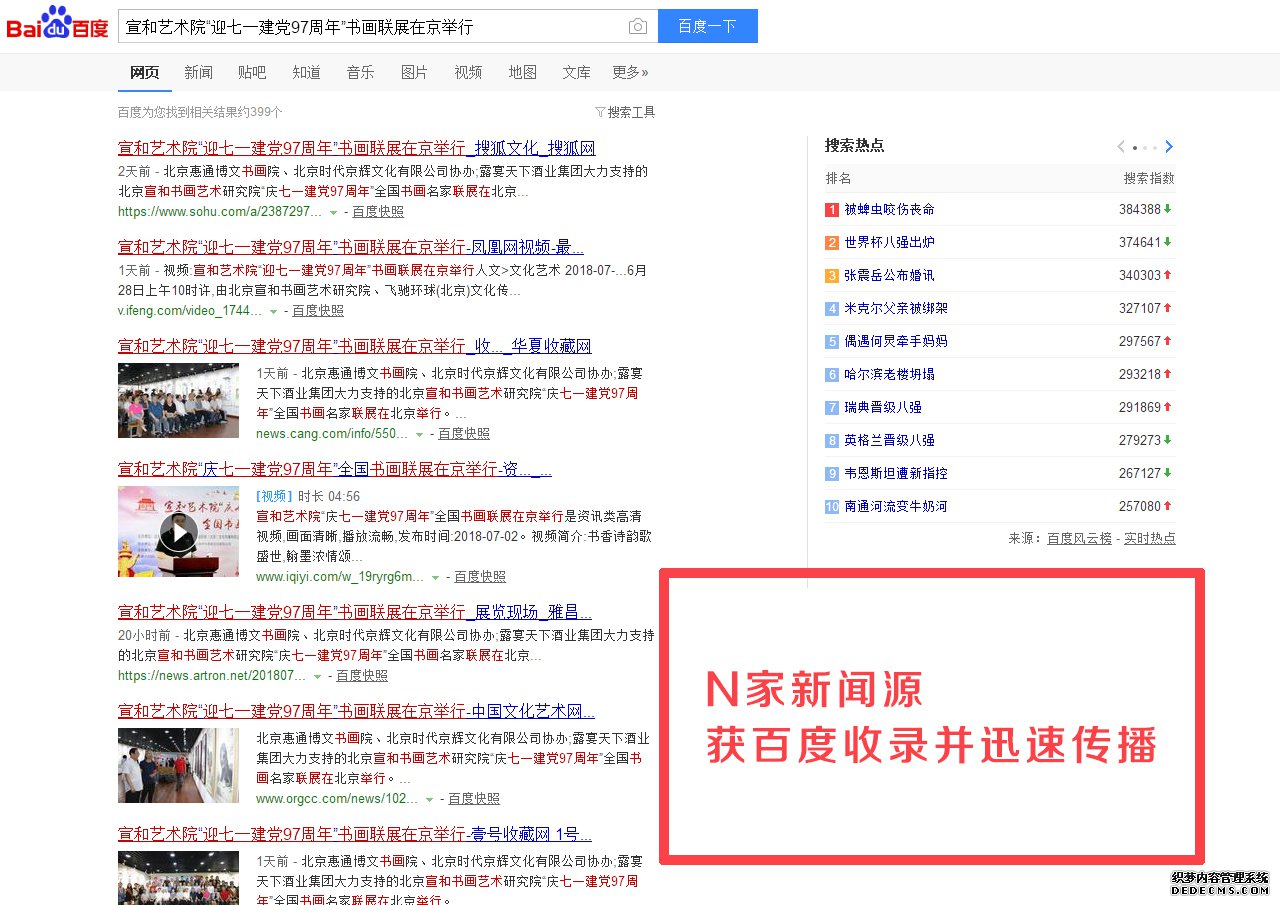Click the rank 3 badge icon

click(x=832, y=275)
